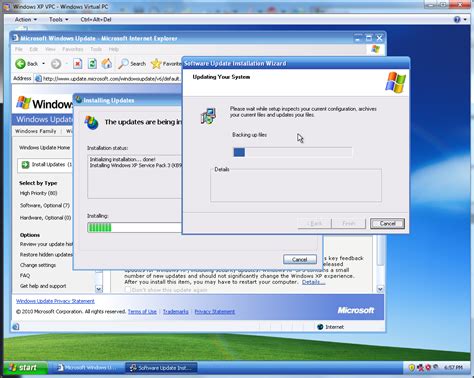The width and height of the screenshot is (474, 378).
Task: Click Cancel in Installing Updates dialog
Action: pyautogui.click(x=300, y=259)
